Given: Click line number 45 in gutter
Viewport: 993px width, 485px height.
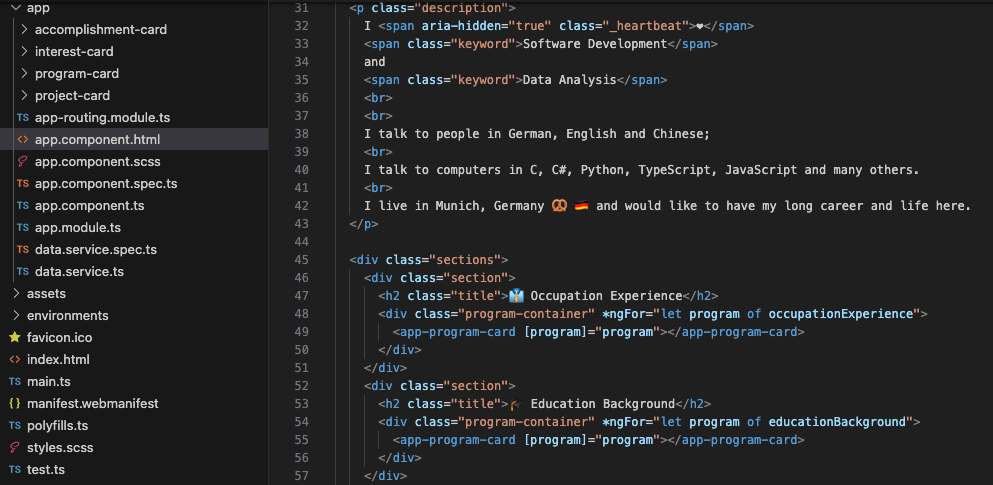Looking at the screenshot, I should point(301,260).
